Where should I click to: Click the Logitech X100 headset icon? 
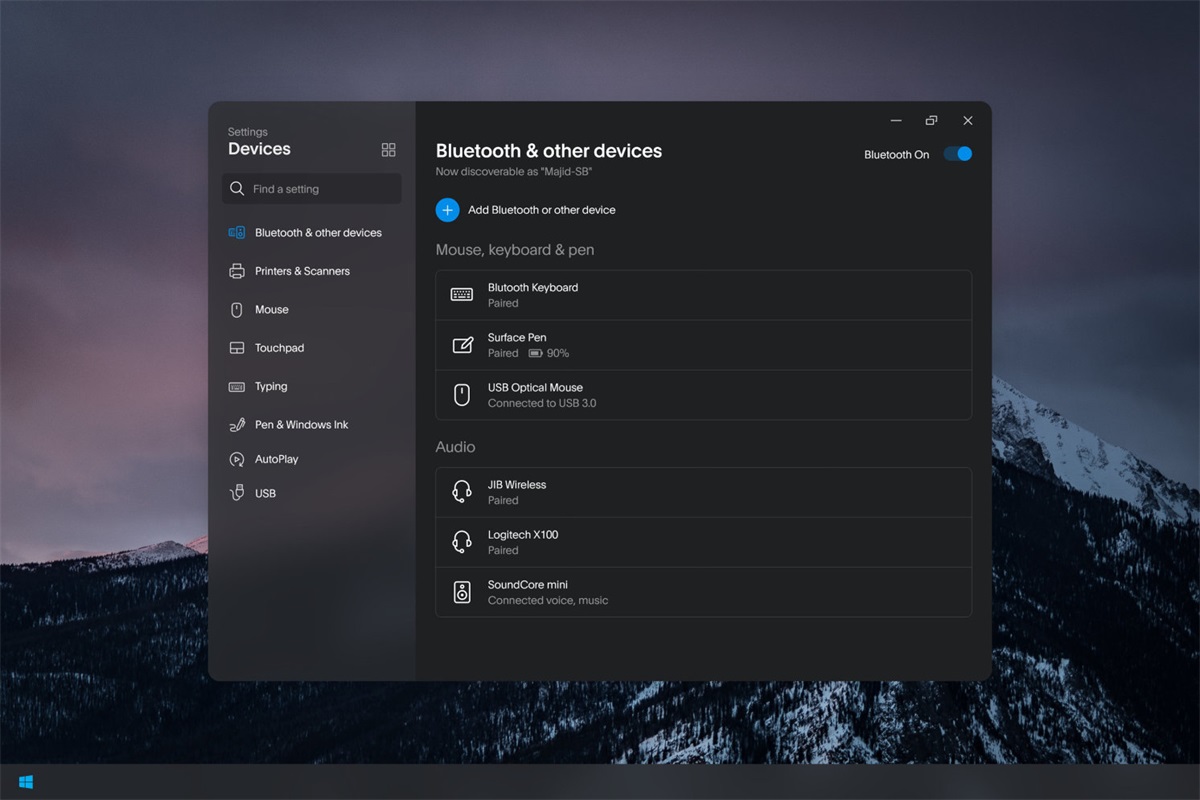point(462,542)
